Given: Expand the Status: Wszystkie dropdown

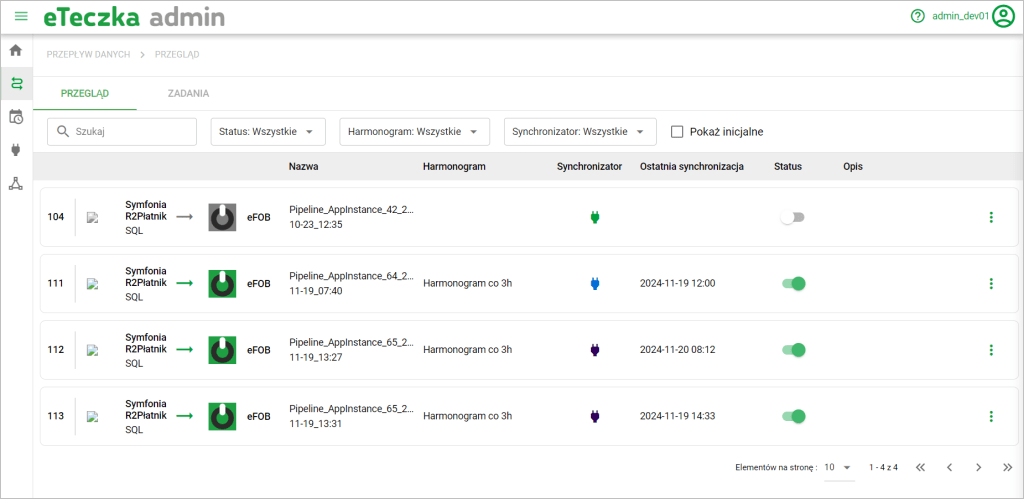Looking at the screenshot, I should coord(268,132).
